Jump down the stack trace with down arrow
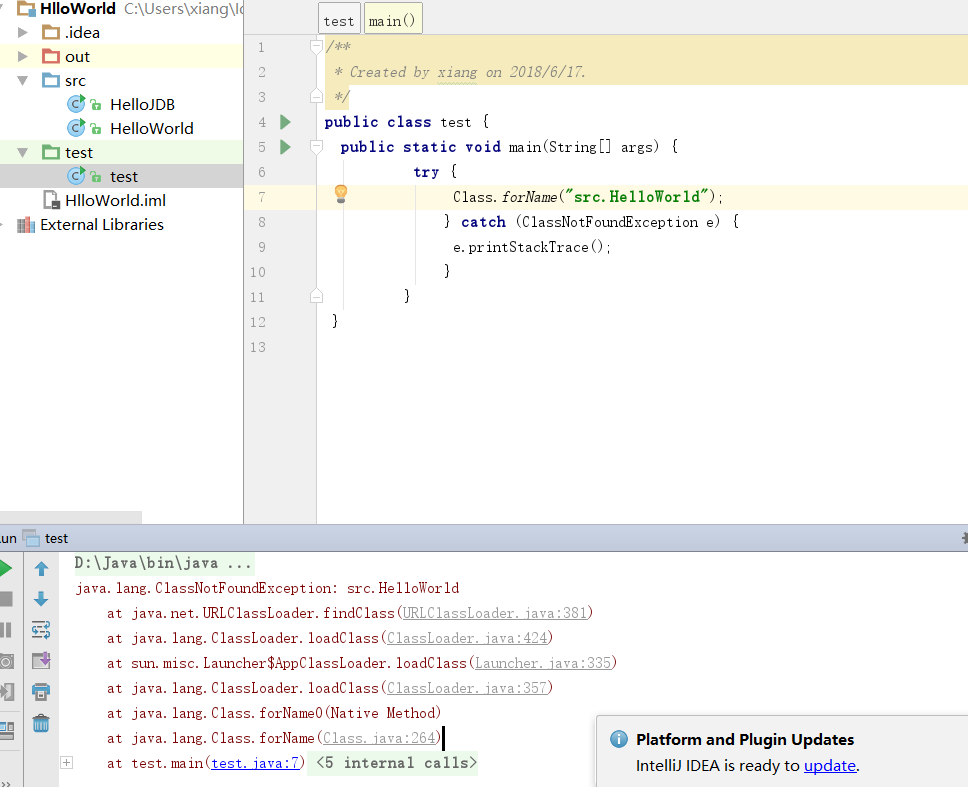This screenshot has width=968, height=787. (41, 599)
